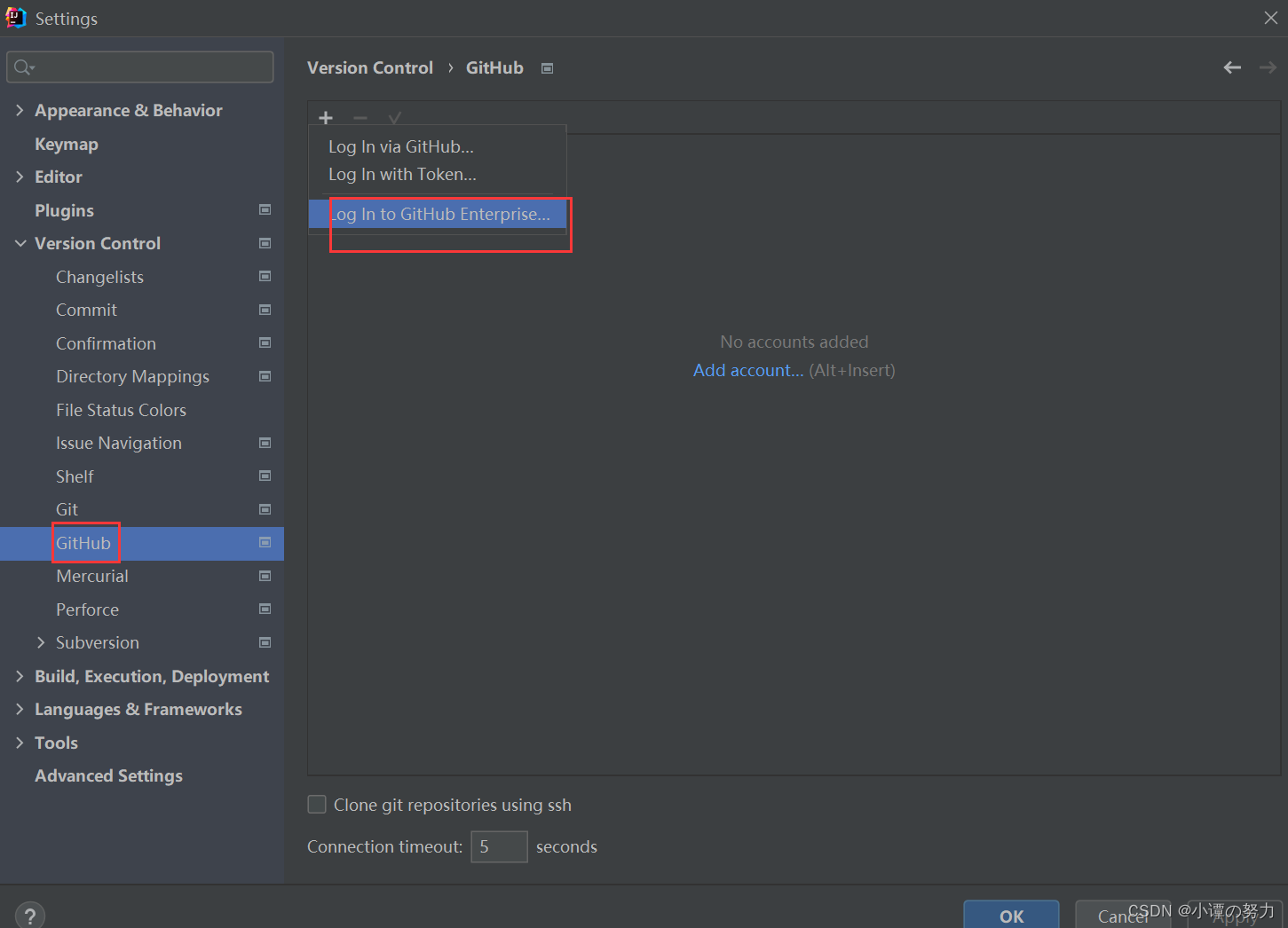Viewport: 1288px width, 928px height.
Task: Click the project icon next to Perforce
Action: pos(265,609)
